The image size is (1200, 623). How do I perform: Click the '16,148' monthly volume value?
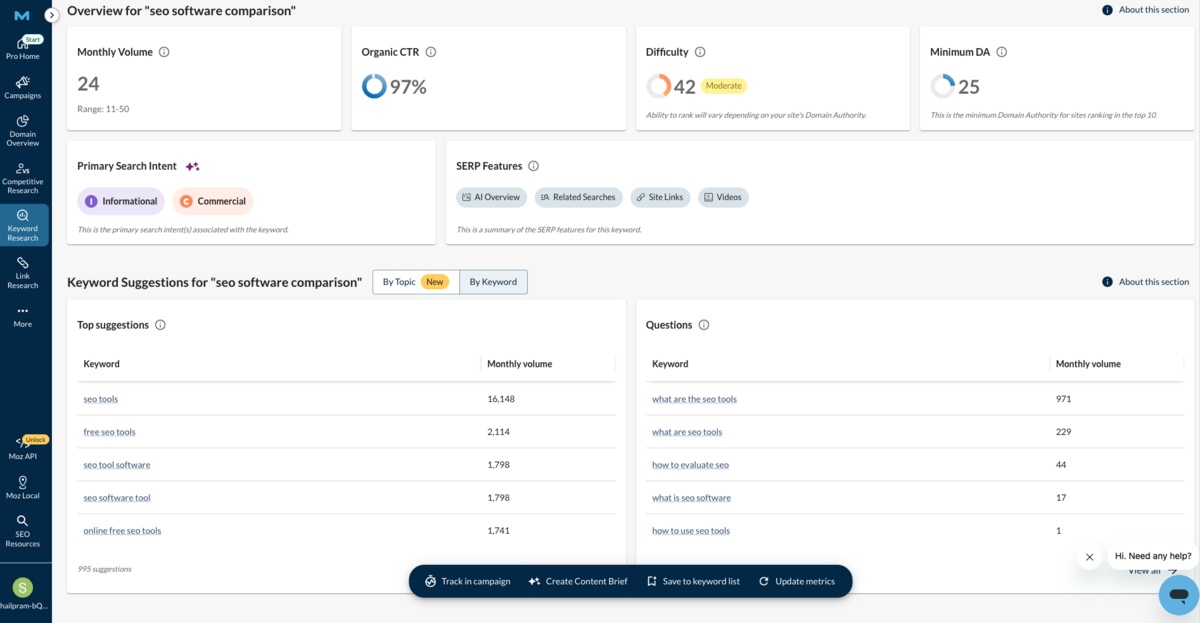tap(501, 399)
